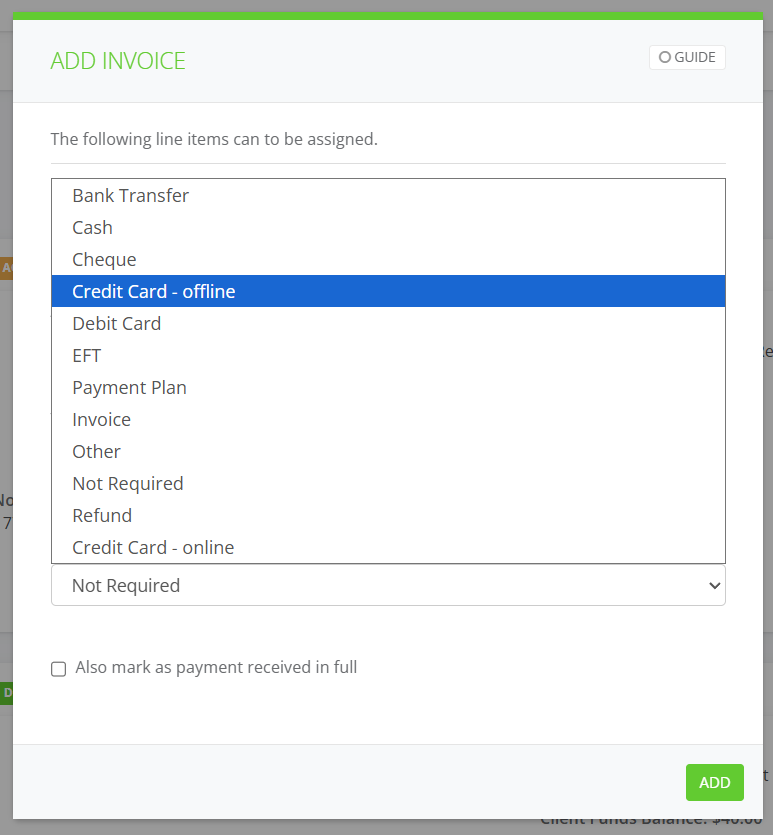Click the Add Invoice dialog title
Image resolution: width=773 pixels, height=835 pixels.
point(118,61)
